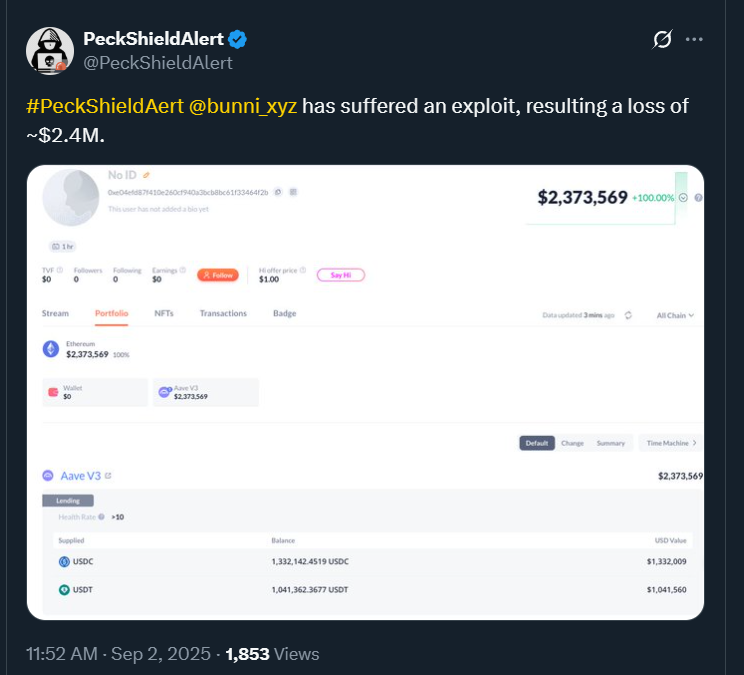Viewport: 744px width, 675px height.
Task: Click the Ethereum chain logo
Action: pyautogui.click(x=51, y=349)
